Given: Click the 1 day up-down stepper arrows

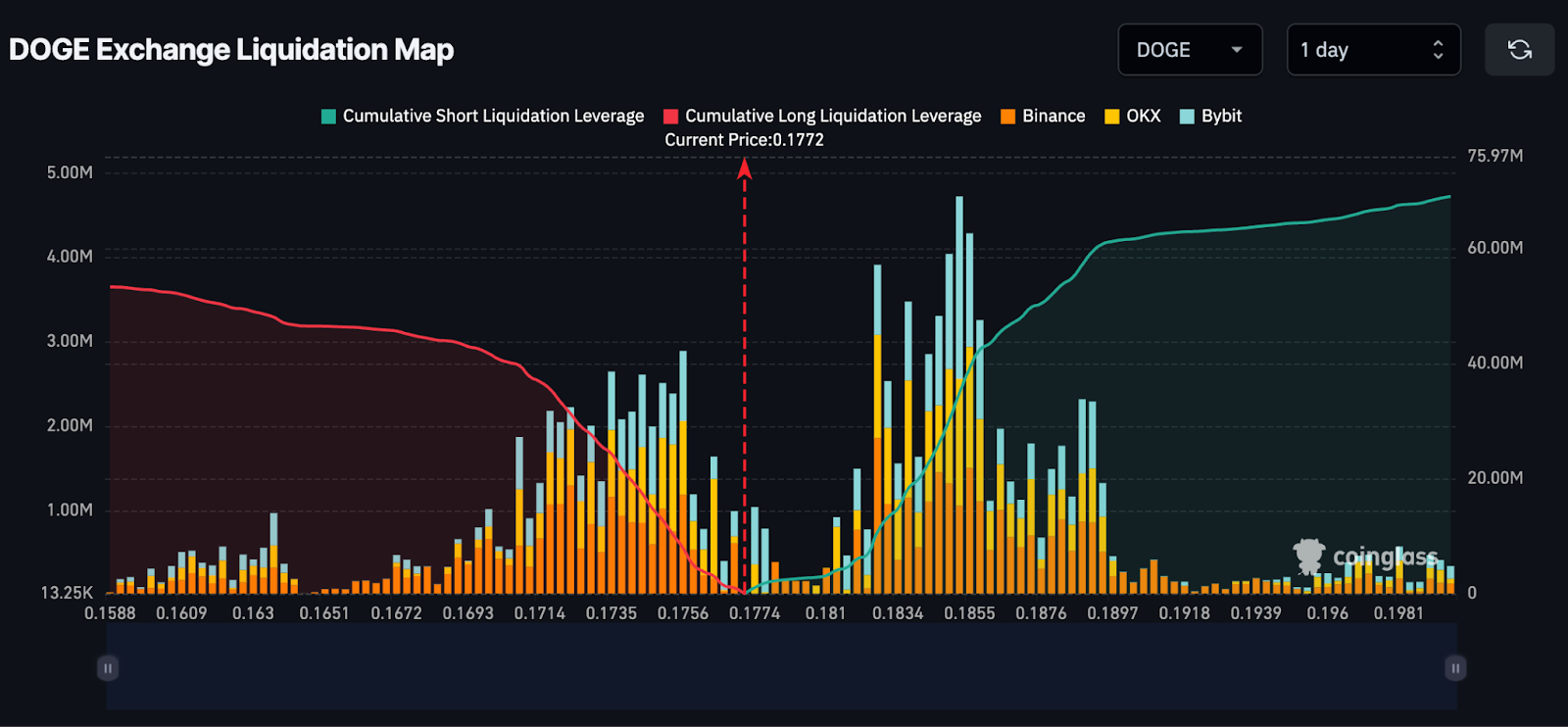Looking at the screenshot, I should [1438, 50].
